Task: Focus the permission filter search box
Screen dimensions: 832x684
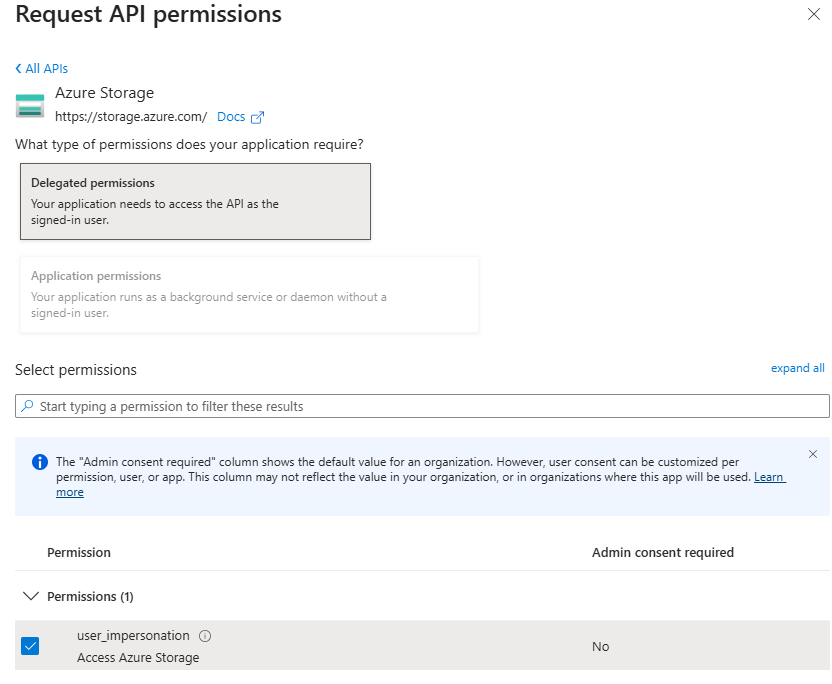Action: tap(422, 406)
